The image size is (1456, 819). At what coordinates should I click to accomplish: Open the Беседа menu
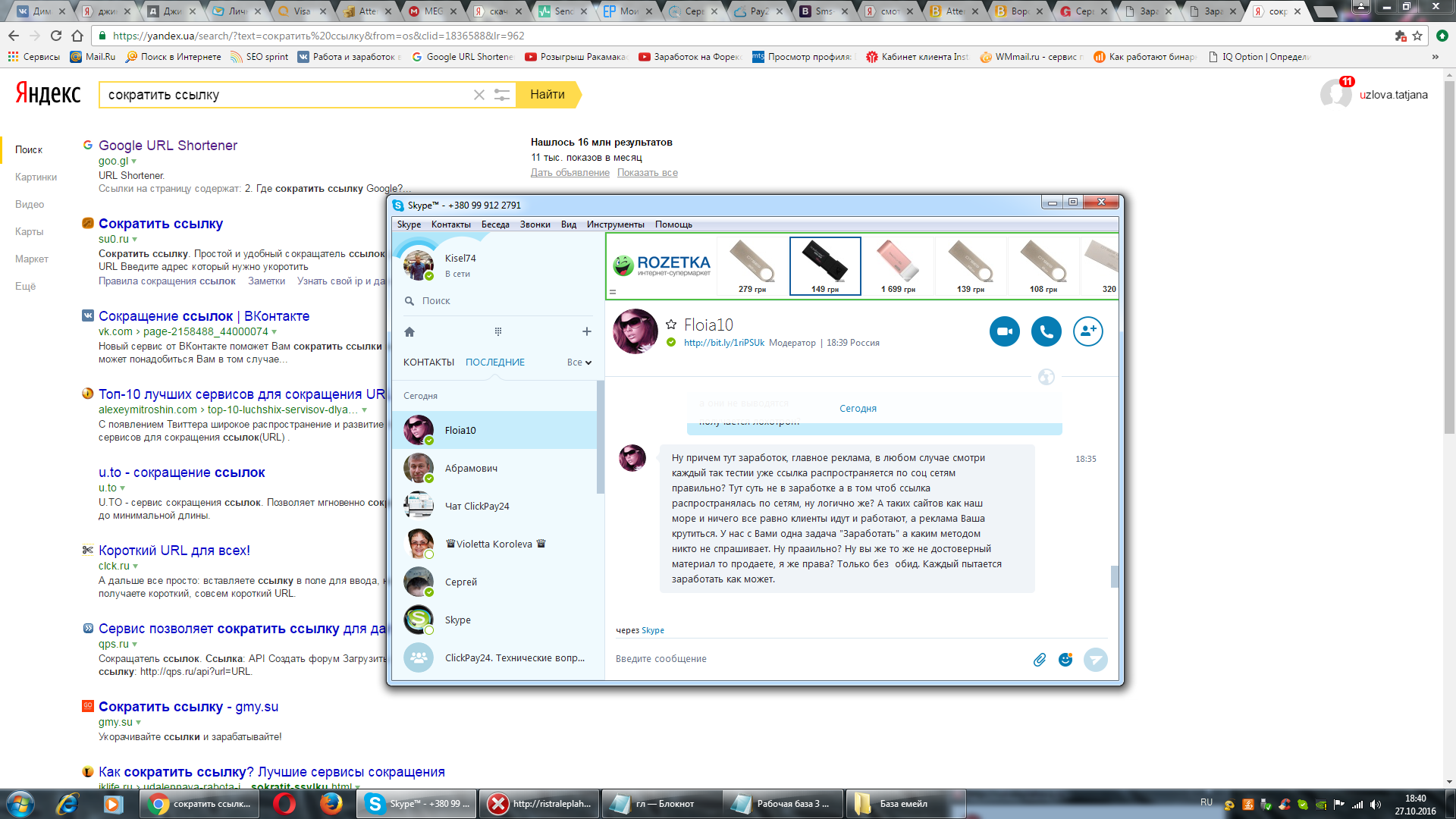coord(495,224)
